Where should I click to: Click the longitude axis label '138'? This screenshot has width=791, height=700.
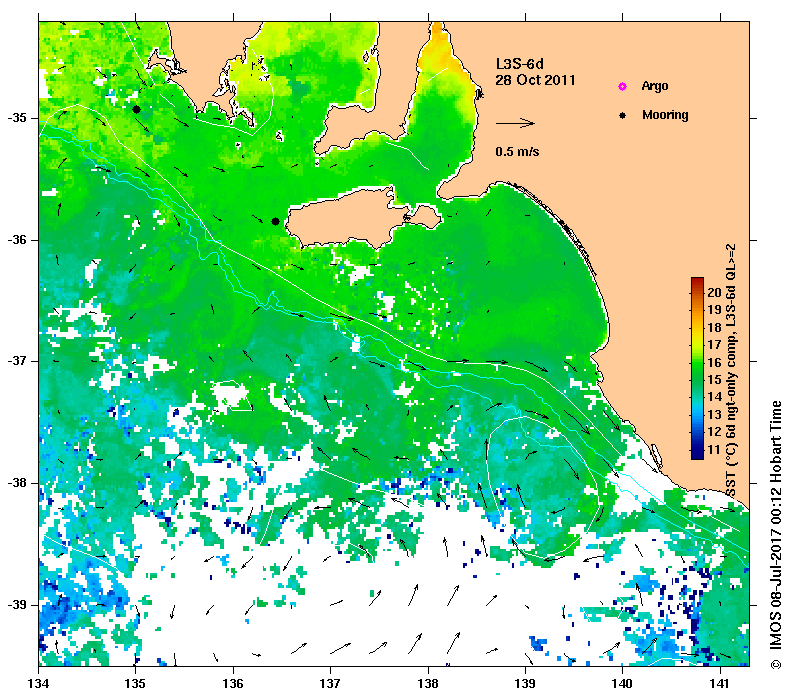coord(428,684)
